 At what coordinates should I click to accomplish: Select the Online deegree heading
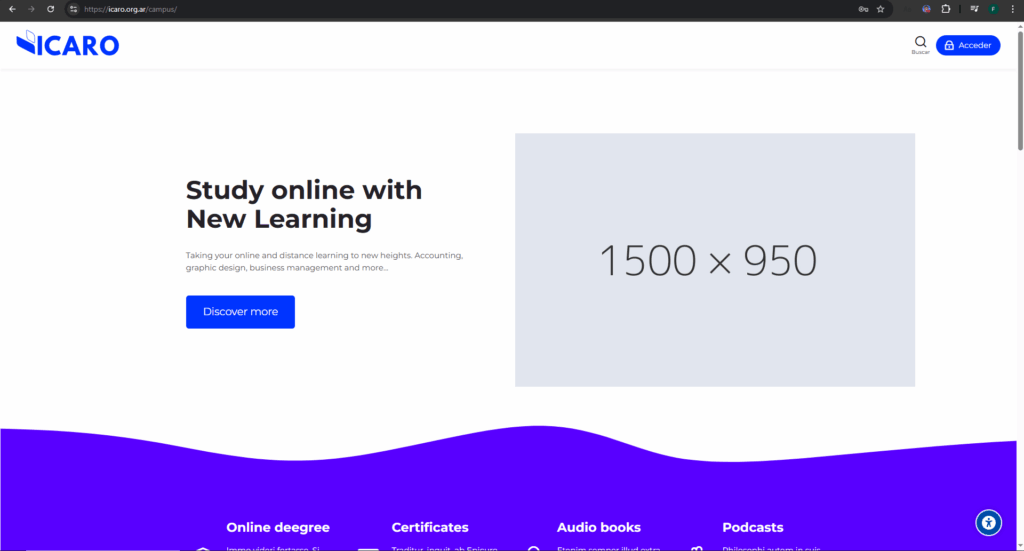277,527
